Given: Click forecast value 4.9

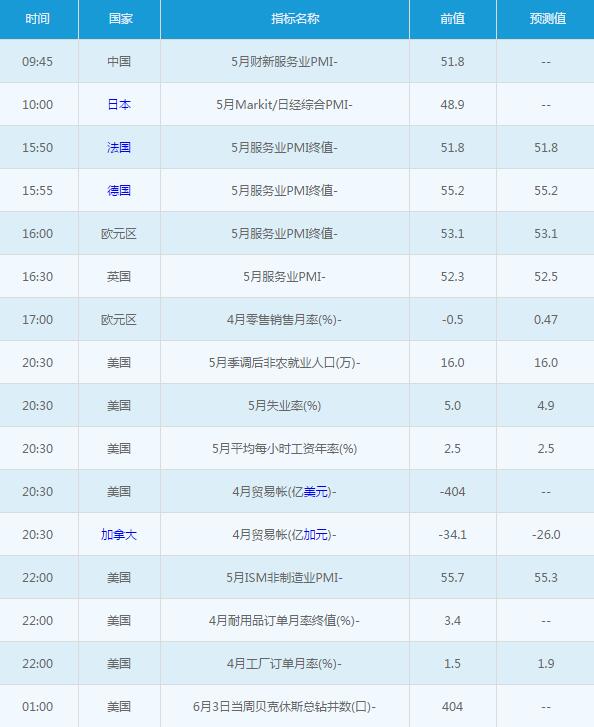Looking at the screenshot, I should pyautogui.click(x=546, y=406).
